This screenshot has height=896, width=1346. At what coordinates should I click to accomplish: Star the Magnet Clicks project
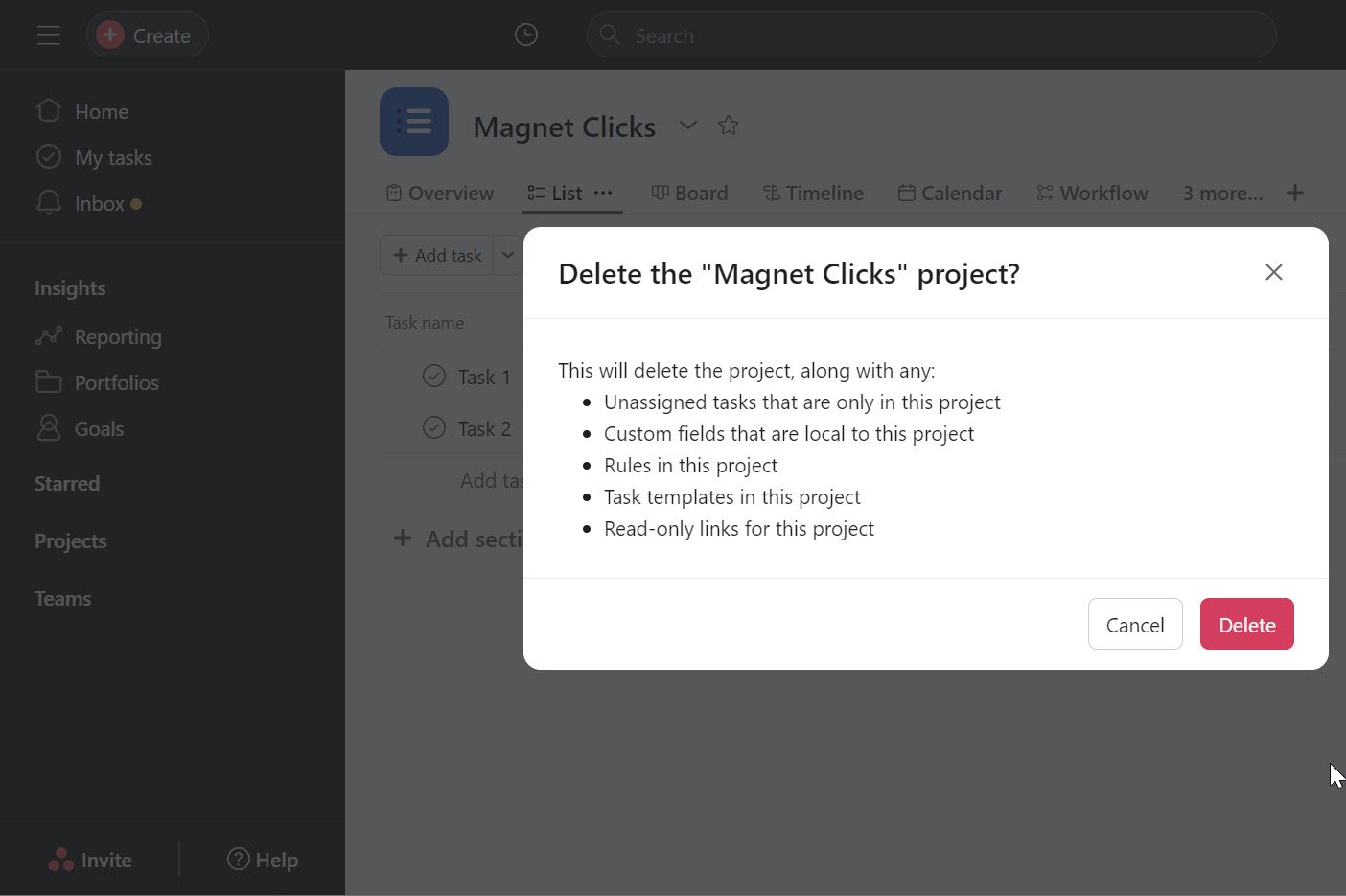(x=729, y=126)
